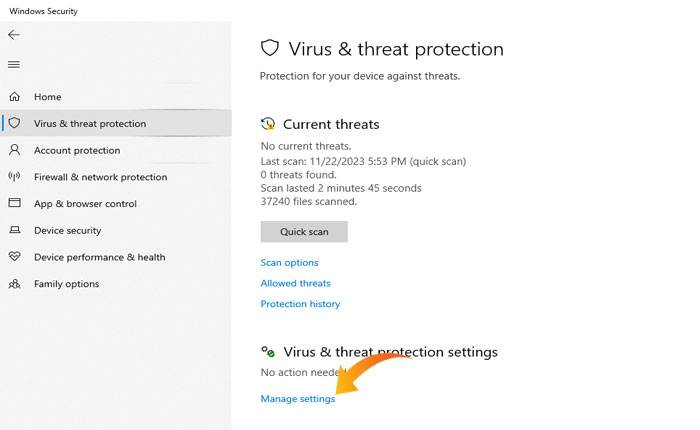
Task: Run a Quick scan
Action: coord(304,232)
